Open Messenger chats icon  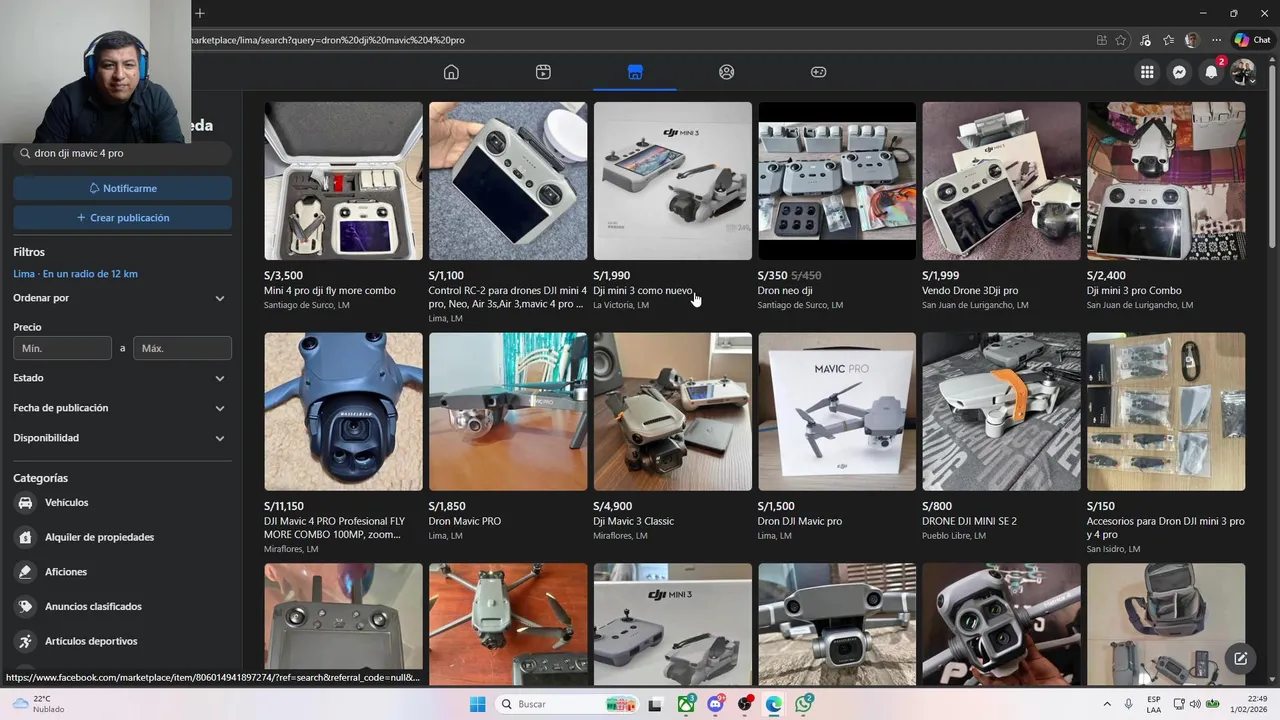[1179, 72]
